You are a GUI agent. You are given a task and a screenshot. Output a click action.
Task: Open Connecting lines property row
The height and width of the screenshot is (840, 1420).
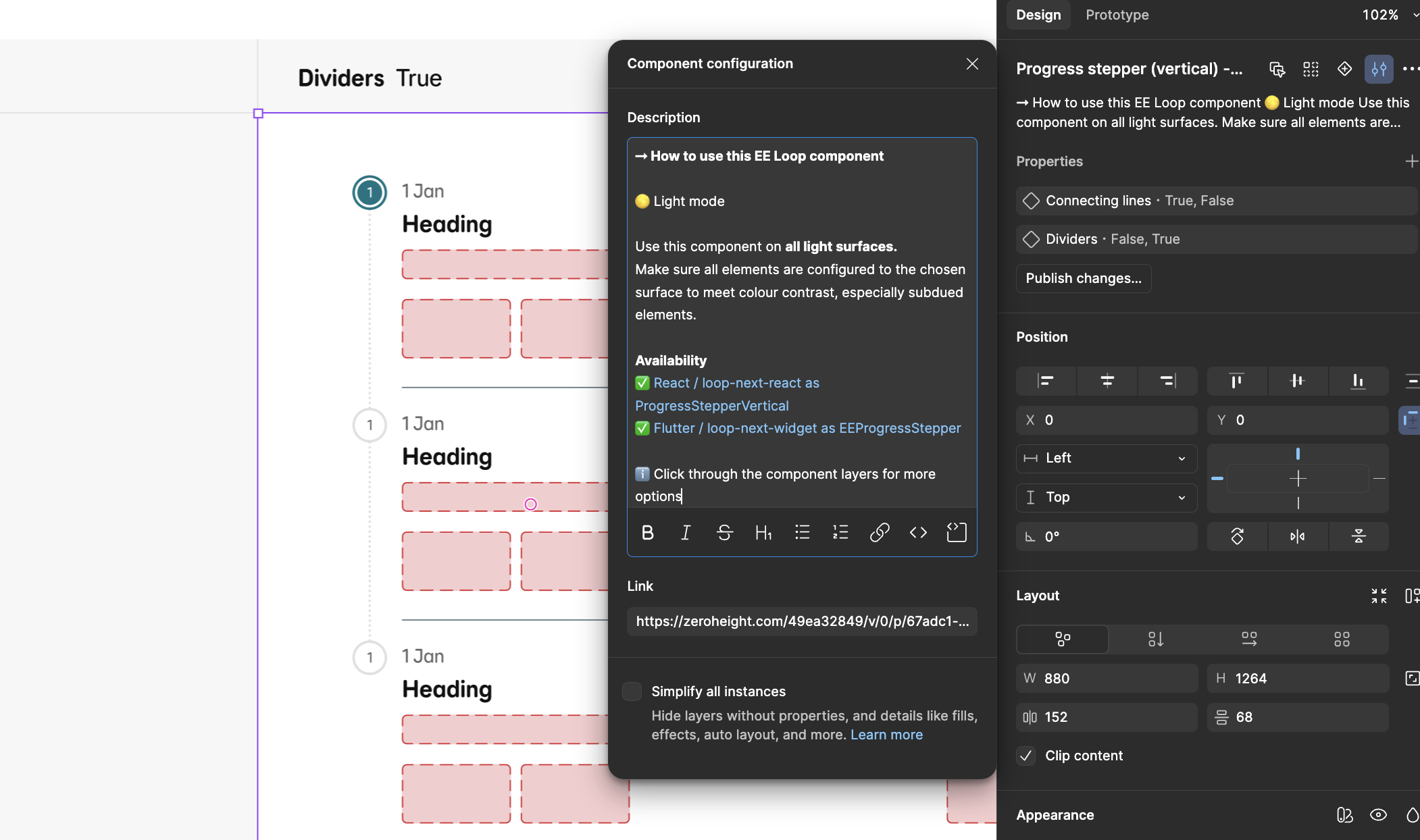1216,201
